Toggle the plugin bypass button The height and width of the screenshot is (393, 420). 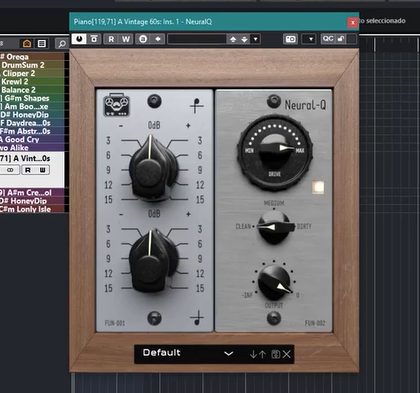coord(94,39)
